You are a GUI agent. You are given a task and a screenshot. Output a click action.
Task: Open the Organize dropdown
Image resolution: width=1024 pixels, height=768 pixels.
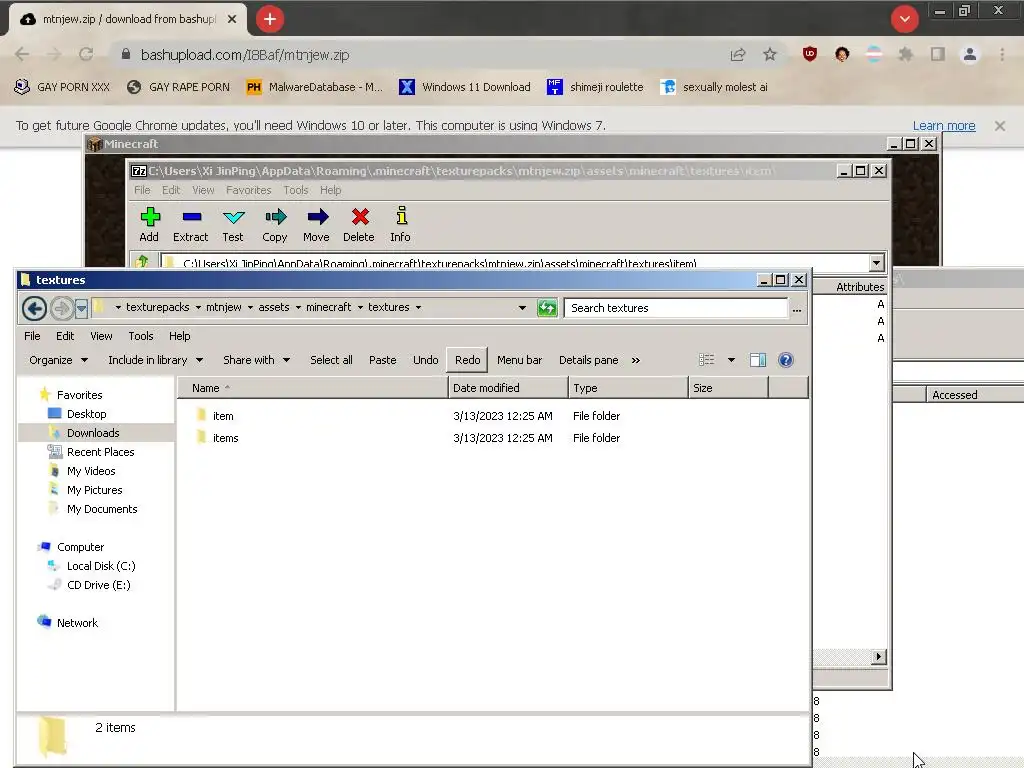click(x=58, y=360)
